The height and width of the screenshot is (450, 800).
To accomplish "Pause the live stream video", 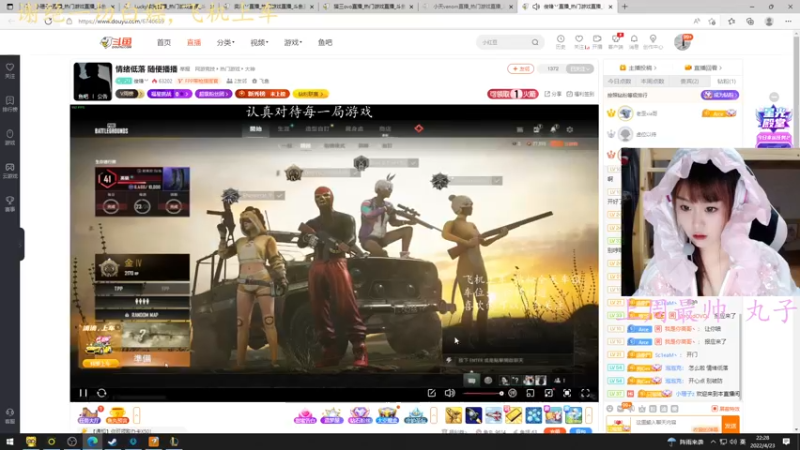I will click(83, 393).
